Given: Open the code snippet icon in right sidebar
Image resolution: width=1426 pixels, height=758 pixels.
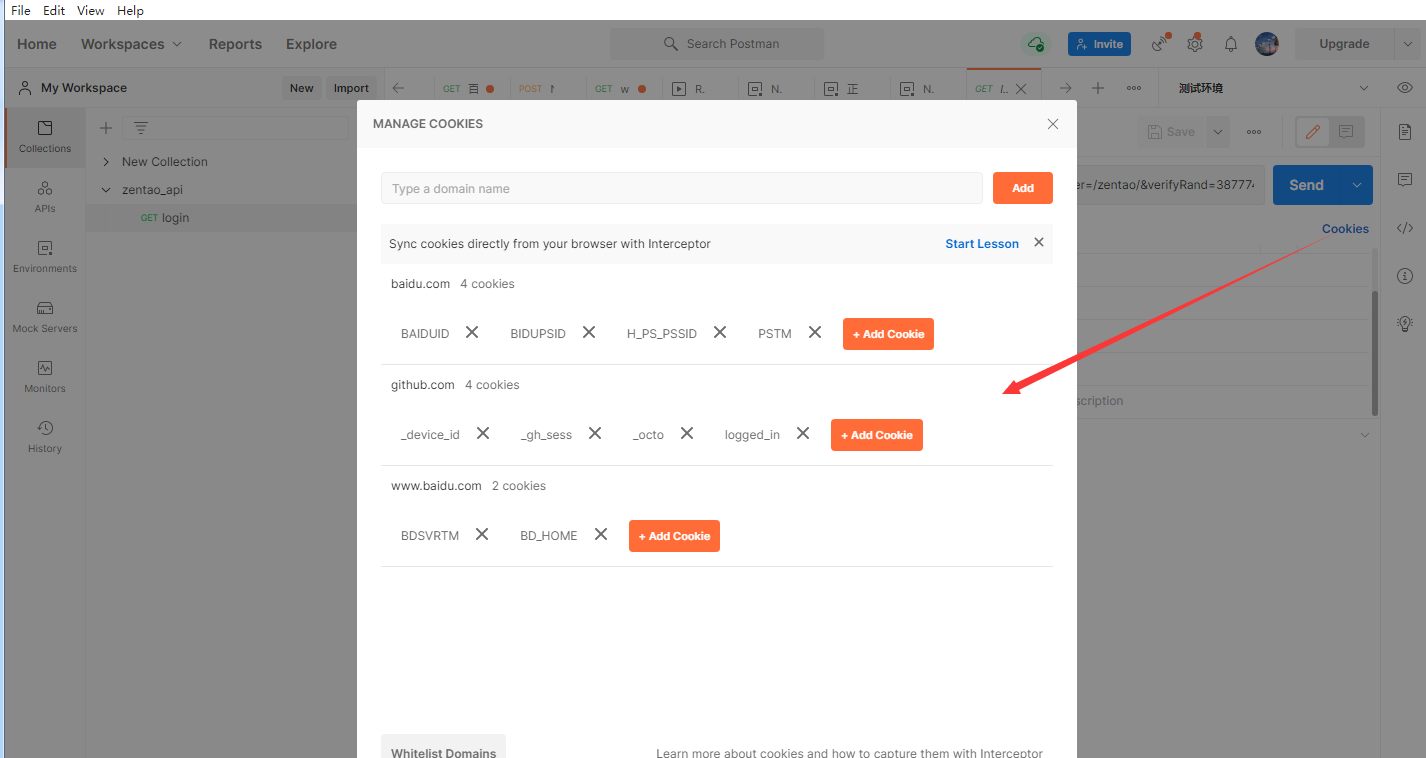Looking at the screenshot, I should point(1405,227).
